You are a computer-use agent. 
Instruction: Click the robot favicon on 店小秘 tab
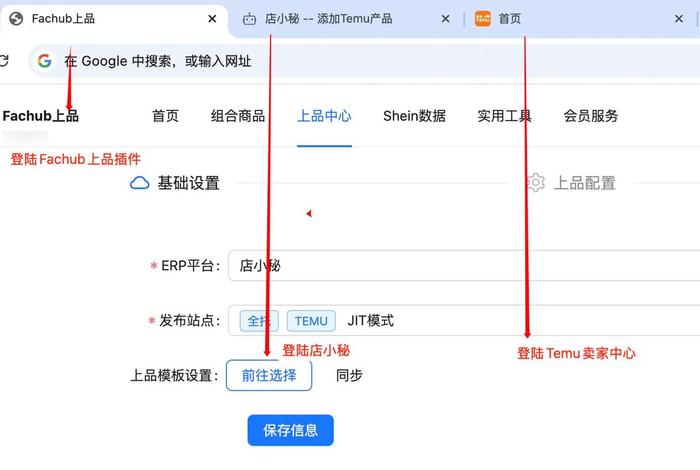pos(250,19)
